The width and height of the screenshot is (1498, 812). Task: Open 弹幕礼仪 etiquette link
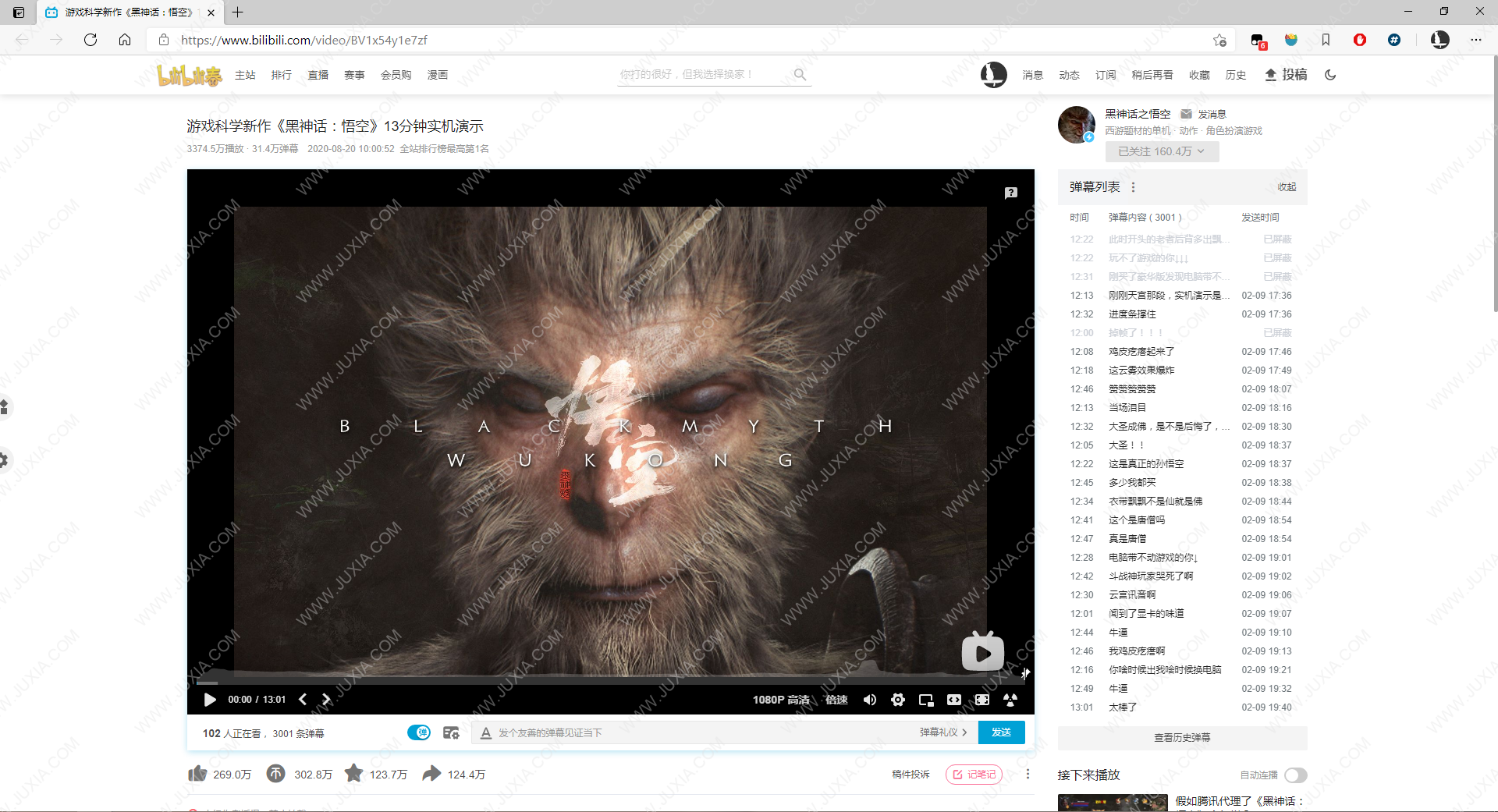click(x=942, y=732)
